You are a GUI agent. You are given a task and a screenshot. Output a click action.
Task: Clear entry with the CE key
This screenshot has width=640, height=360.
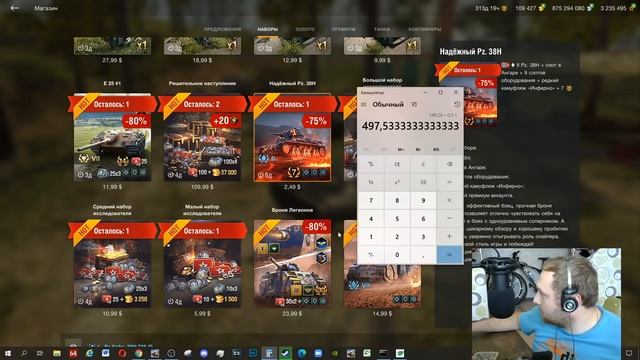coord(397,164)
